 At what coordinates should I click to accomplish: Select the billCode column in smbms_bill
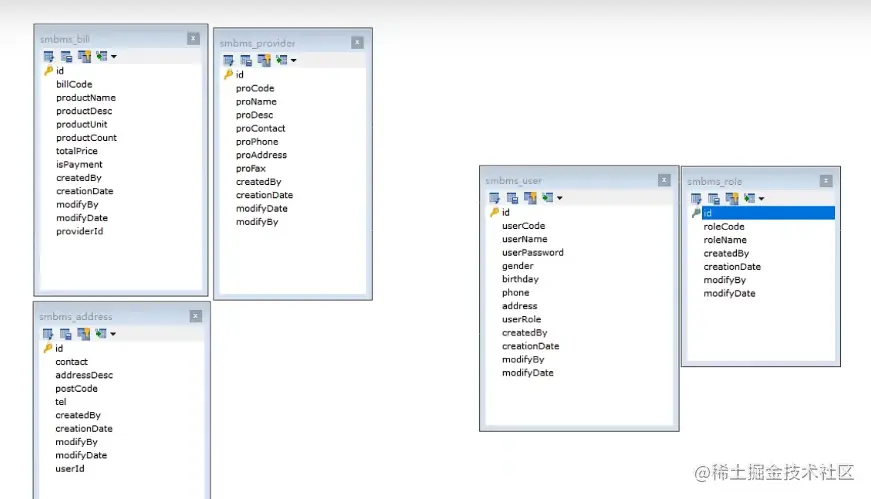(74, 84)
